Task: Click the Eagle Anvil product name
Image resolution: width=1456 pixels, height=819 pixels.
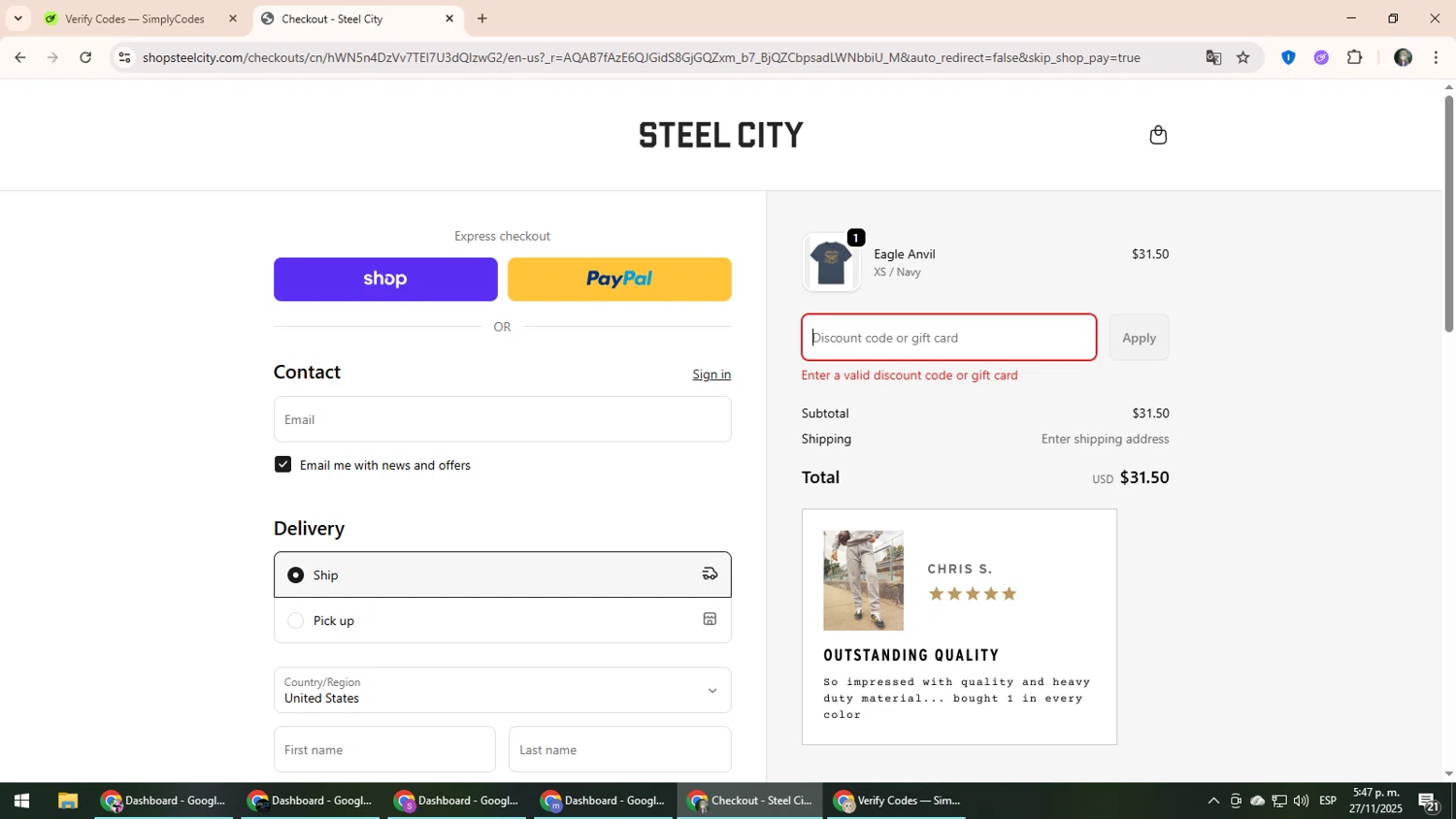Action: 905,254
